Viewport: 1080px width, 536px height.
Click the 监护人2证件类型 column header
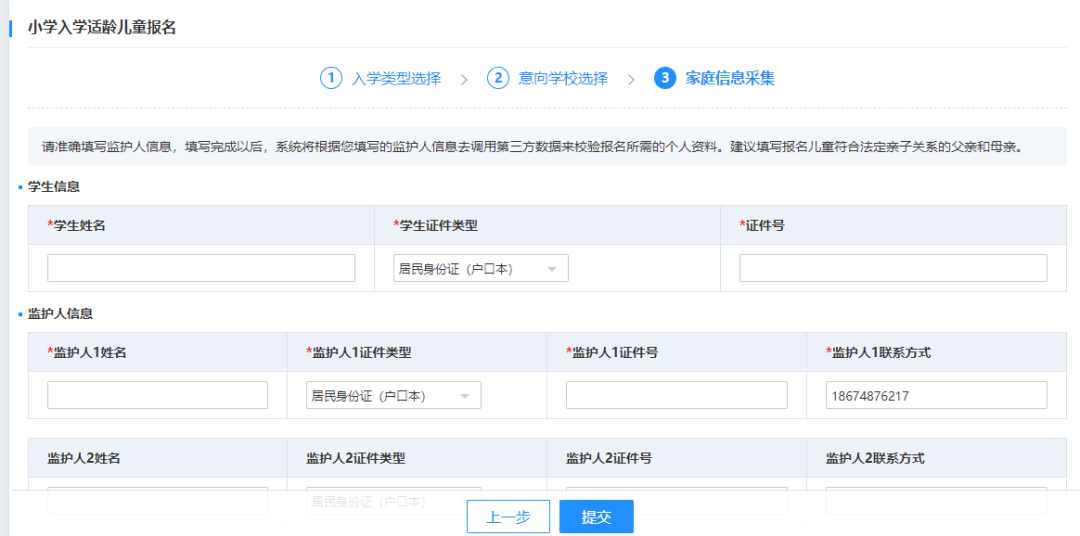(417, 458)
